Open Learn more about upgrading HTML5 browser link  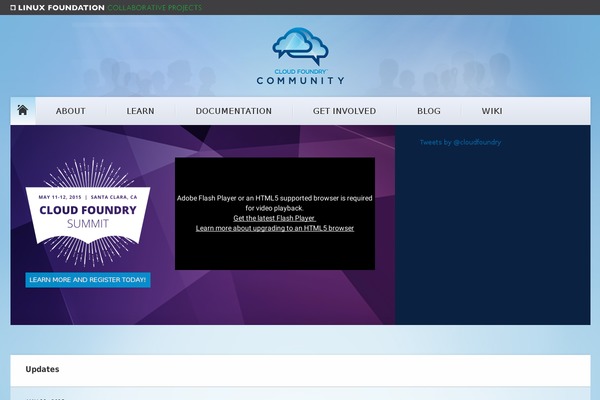point(275,228)
